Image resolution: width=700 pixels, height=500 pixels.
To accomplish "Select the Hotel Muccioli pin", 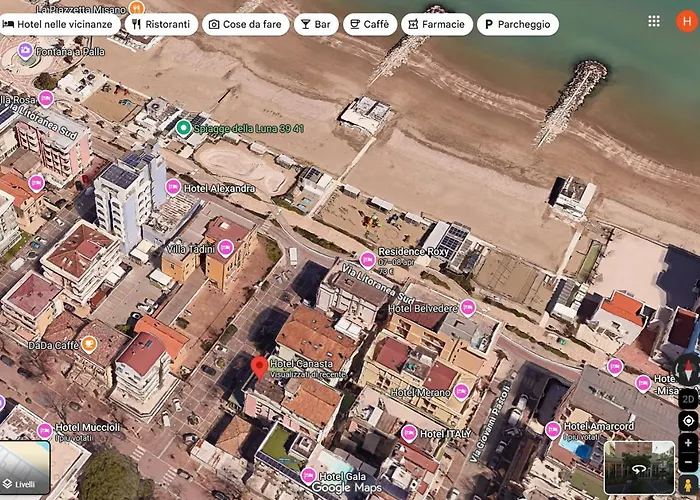I will click(45, 431).
